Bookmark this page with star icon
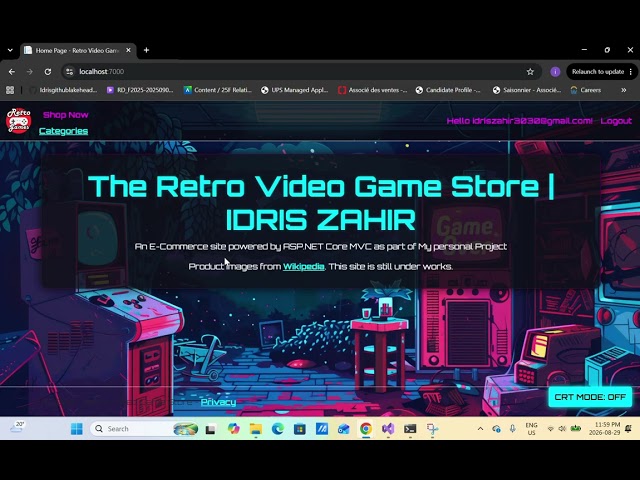The width and height of the screenshot is (640, 480). coord(530,72)
